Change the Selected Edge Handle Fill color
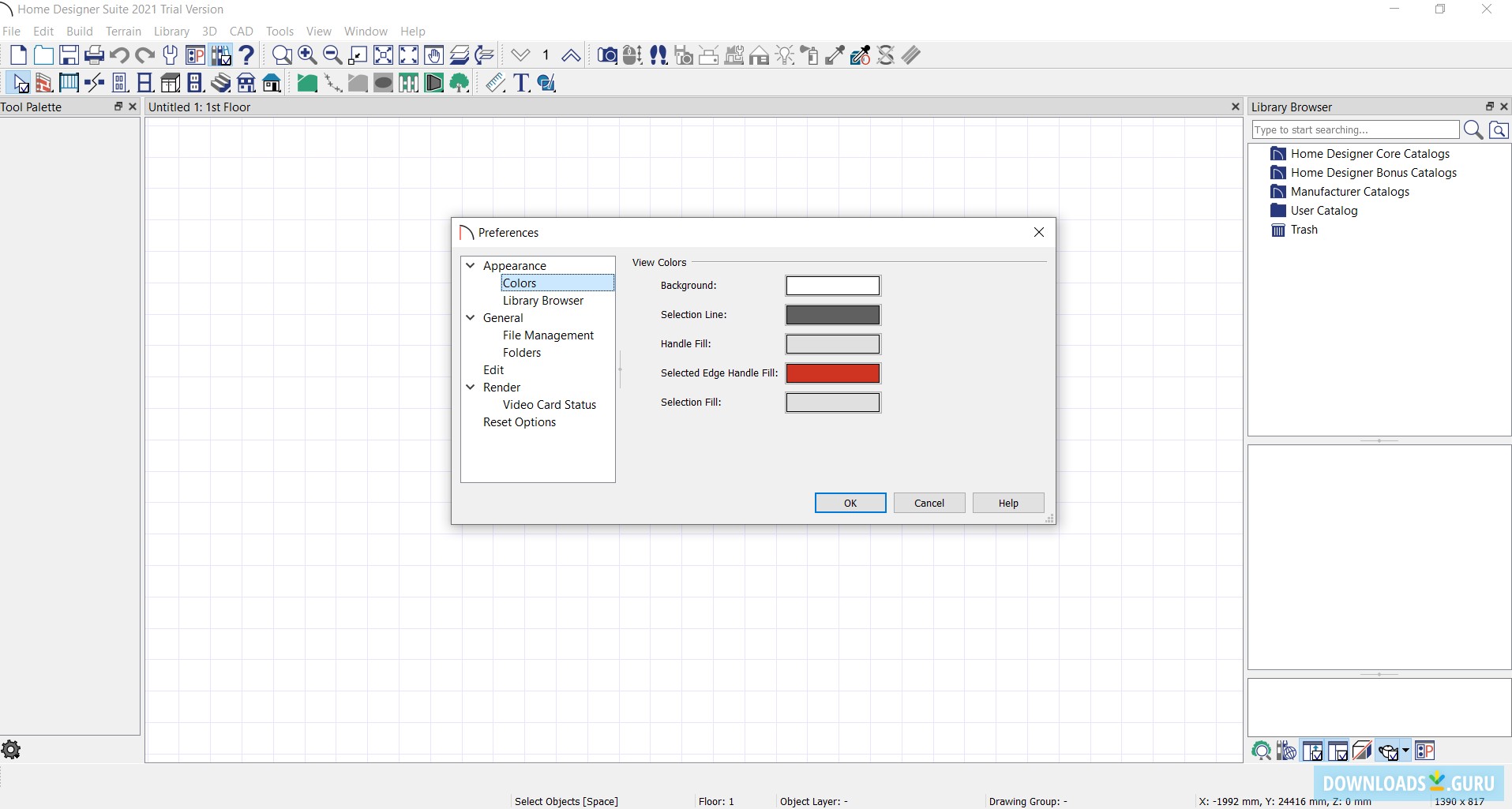This screenshot has height=809, width=1512. (x=833, y=373)
